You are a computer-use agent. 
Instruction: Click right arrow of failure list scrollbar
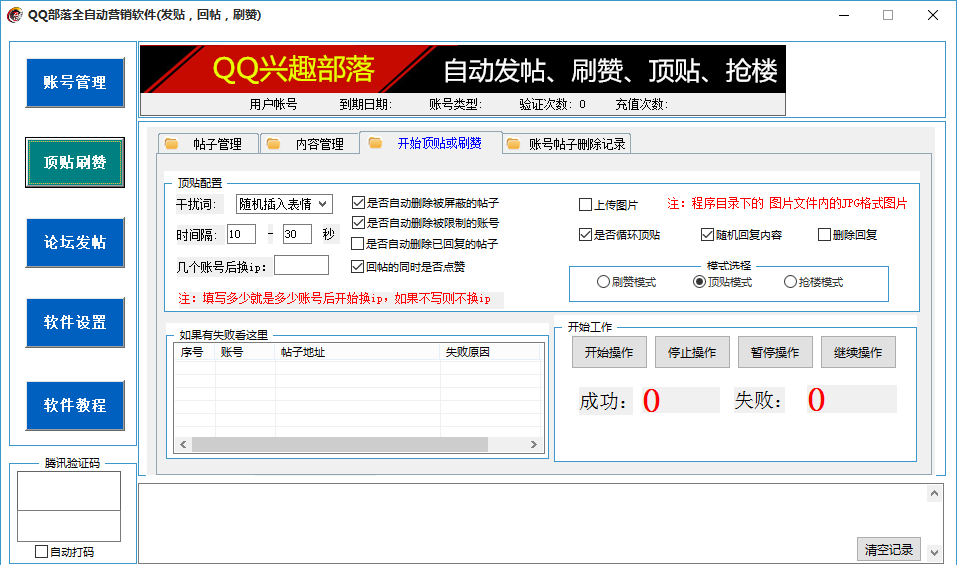533,445
